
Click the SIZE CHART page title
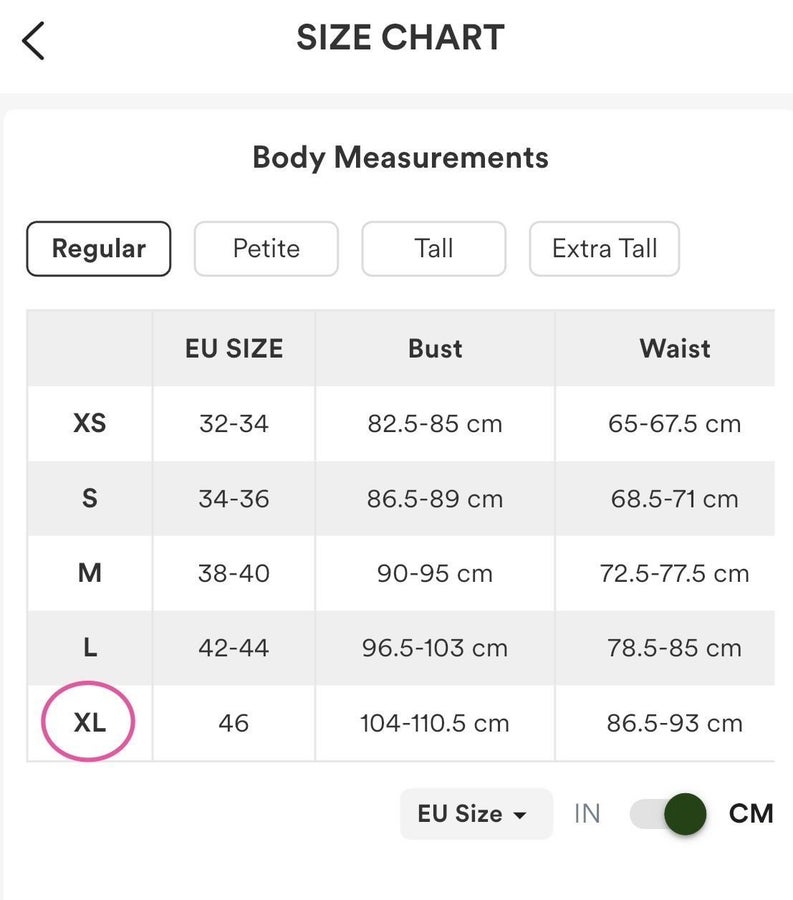pyautogui.click(x=401, y=38)
